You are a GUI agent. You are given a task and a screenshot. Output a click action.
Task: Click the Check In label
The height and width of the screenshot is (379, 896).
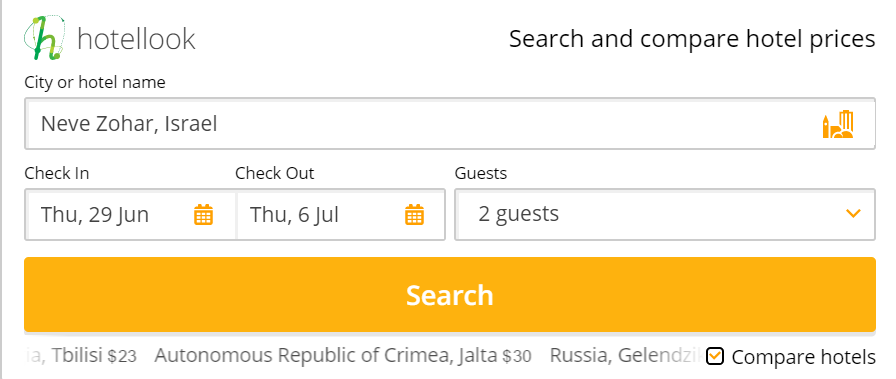tap(57, 173)
